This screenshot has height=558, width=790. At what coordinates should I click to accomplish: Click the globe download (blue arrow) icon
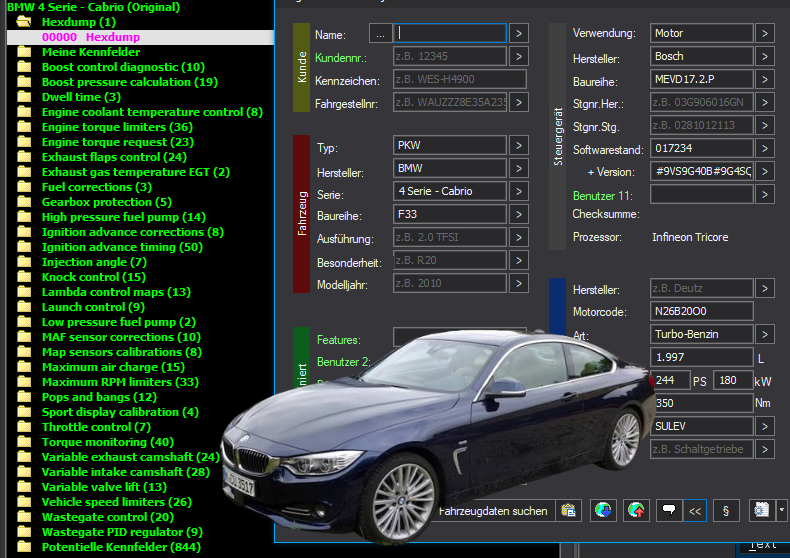tap(603, 511)
